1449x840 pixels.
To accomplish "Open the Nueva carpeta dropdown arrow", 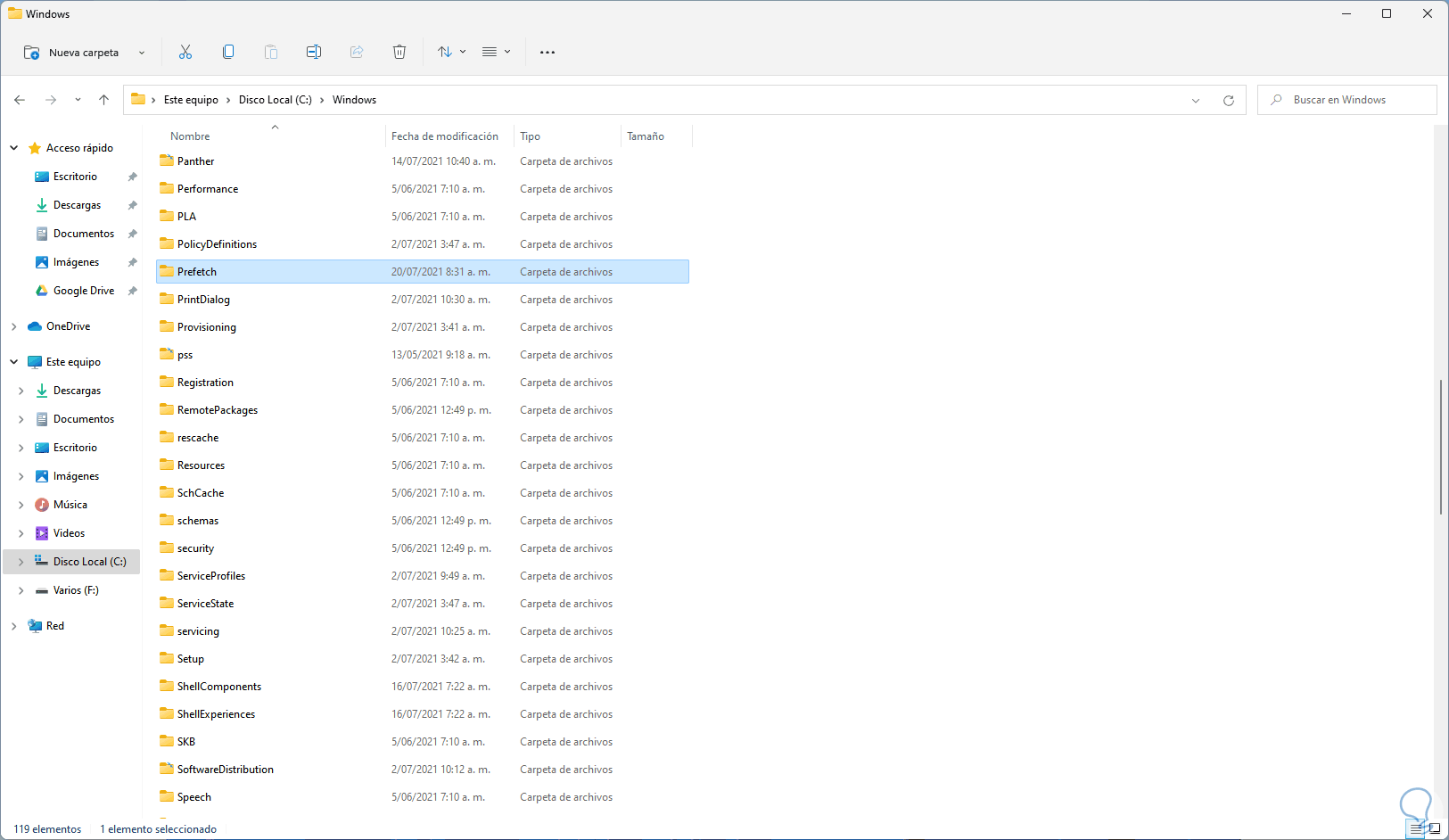I will pos(142,53).
